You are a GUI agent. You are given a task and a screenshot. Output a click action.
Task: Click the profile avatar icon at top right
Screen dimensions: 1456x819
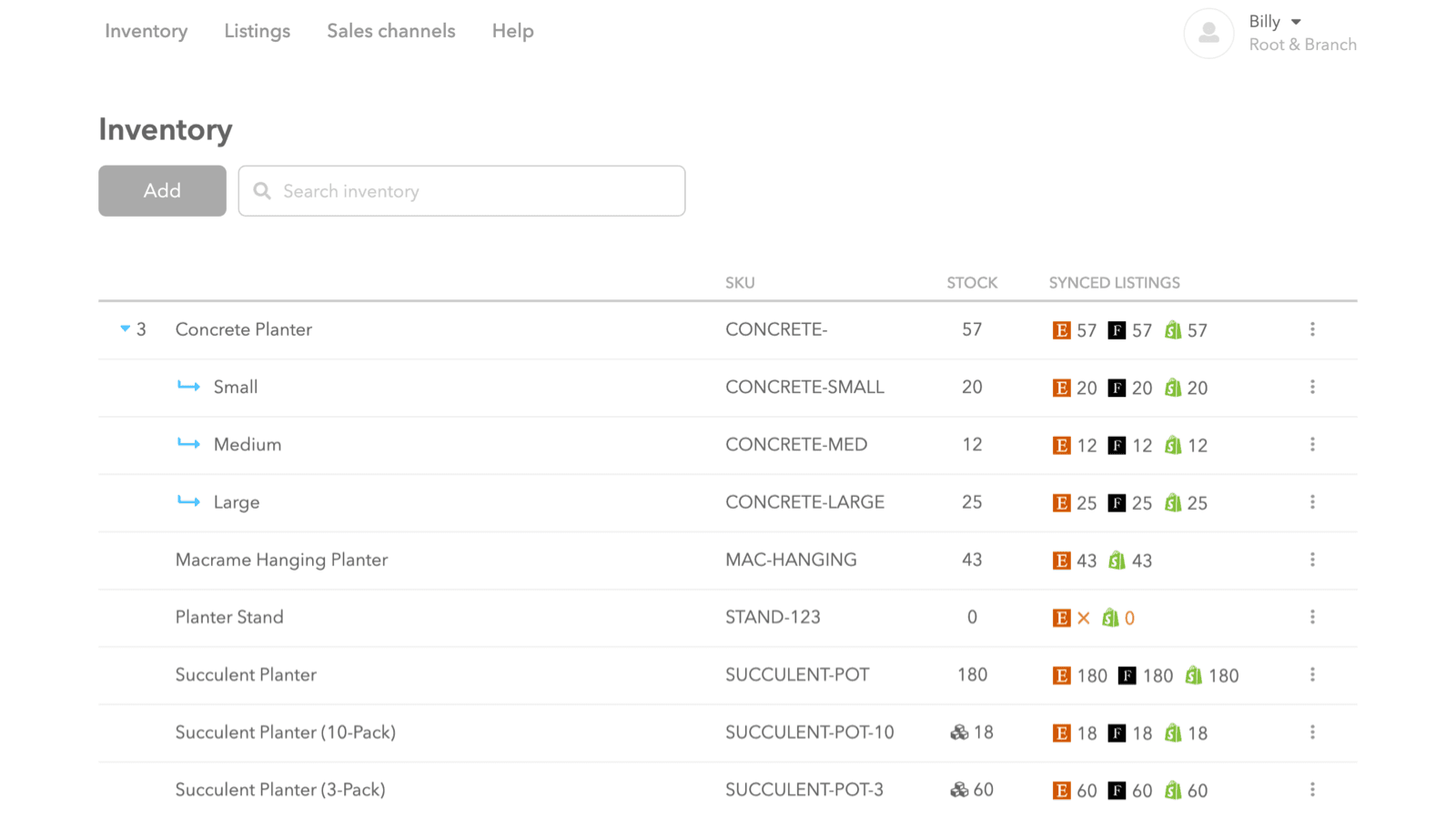tap(1208, 34)
